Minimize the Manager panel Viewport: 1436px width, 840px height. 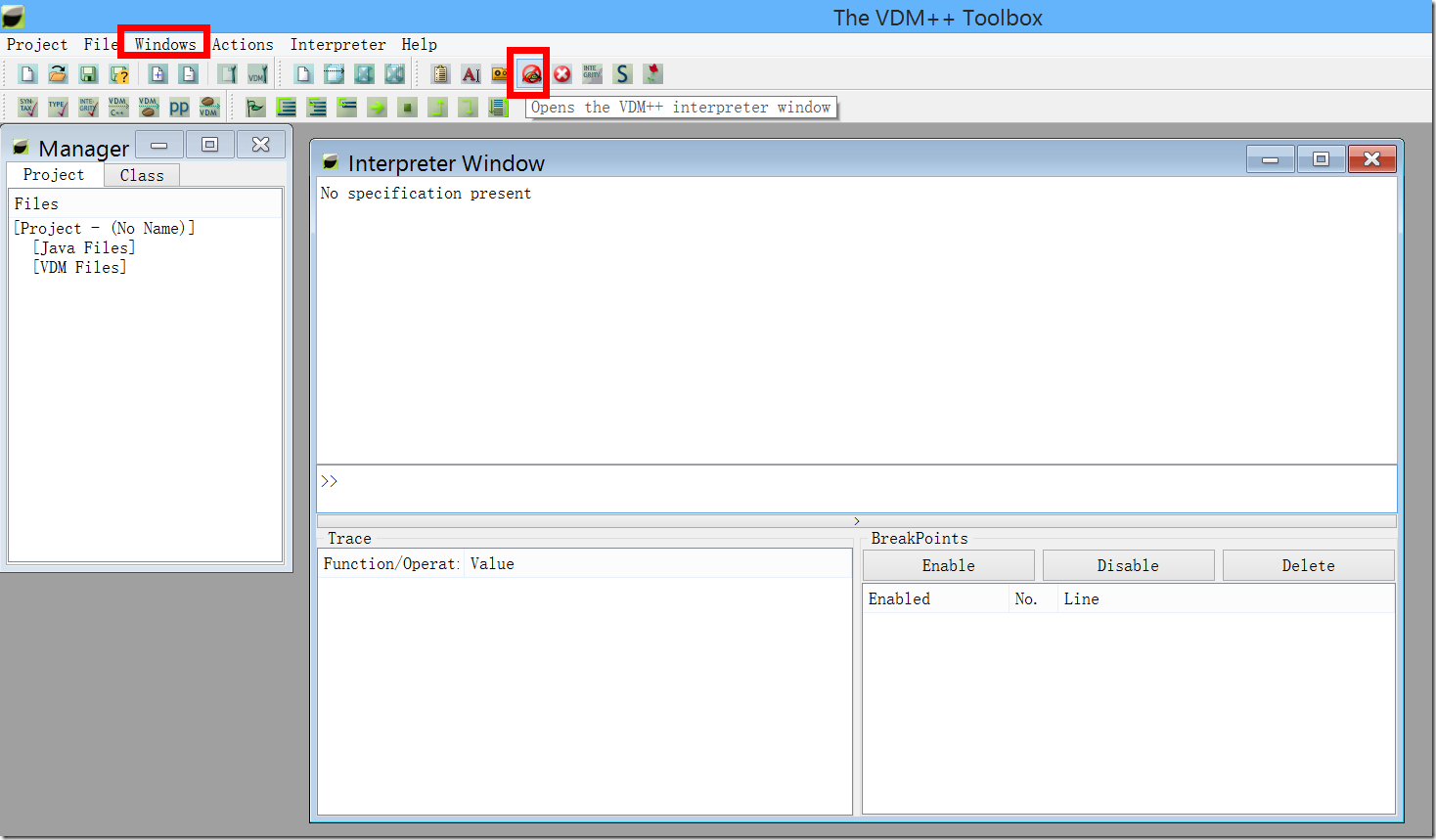(x=159, y=145)
